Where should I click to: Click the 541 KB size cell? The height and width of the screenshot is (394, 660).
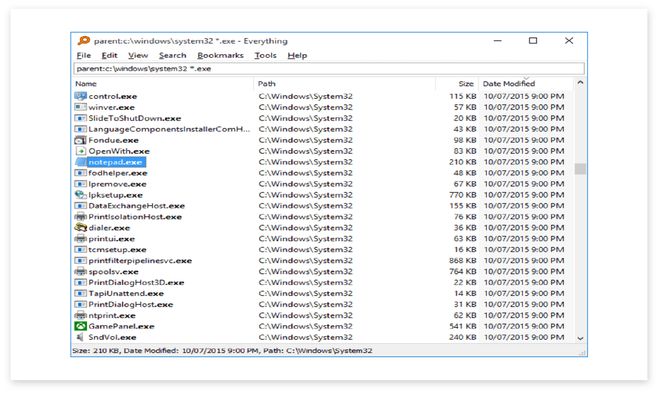[x=463, y=326]
